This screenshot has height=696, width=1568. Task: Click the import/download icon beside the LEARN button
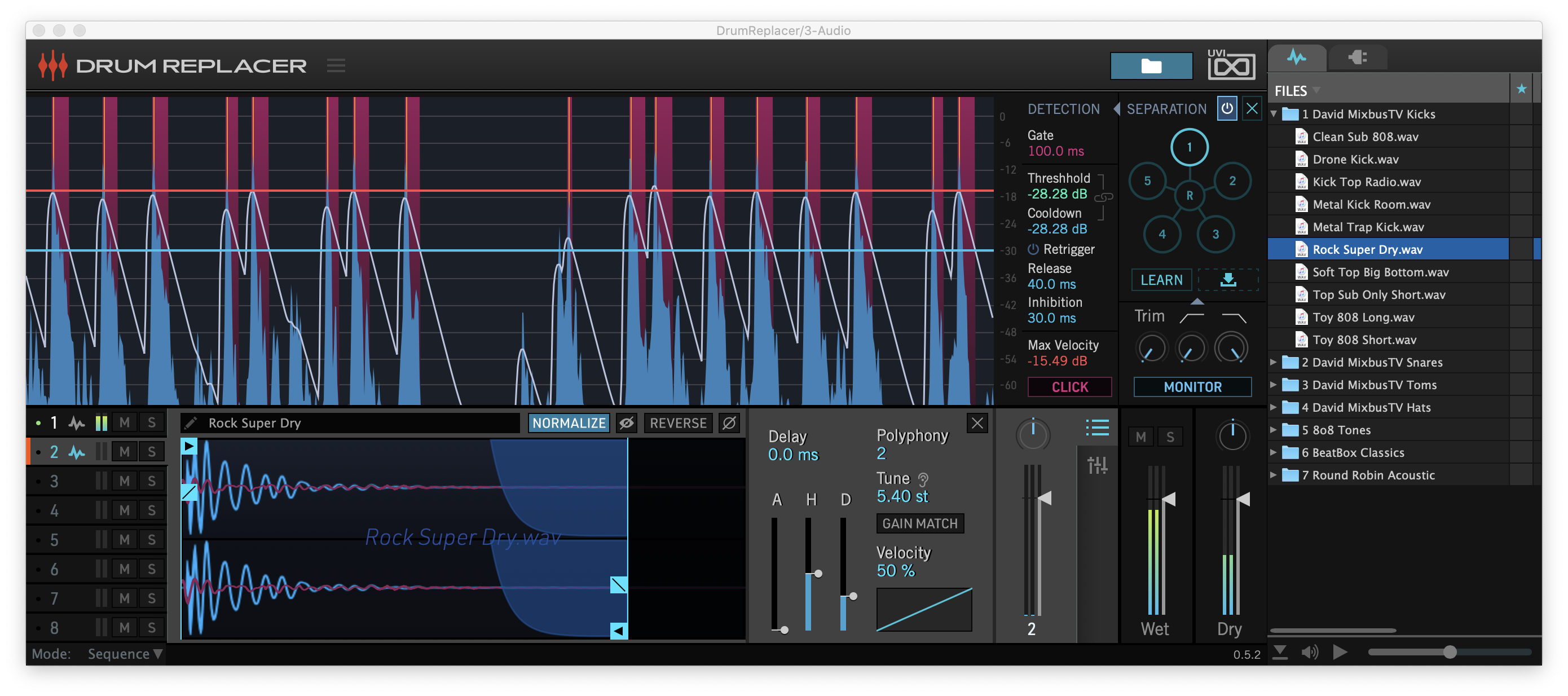1228,280
